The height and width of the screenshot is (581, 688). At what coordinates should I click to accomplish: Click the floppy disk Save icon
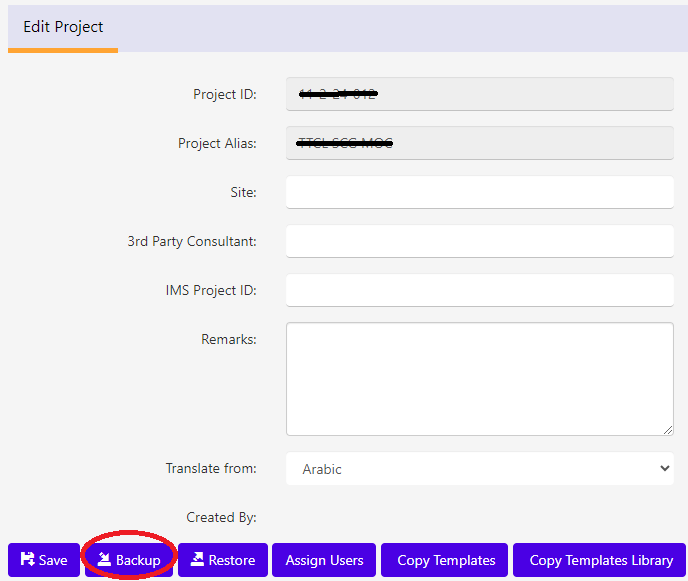click(x=27, y=560)
